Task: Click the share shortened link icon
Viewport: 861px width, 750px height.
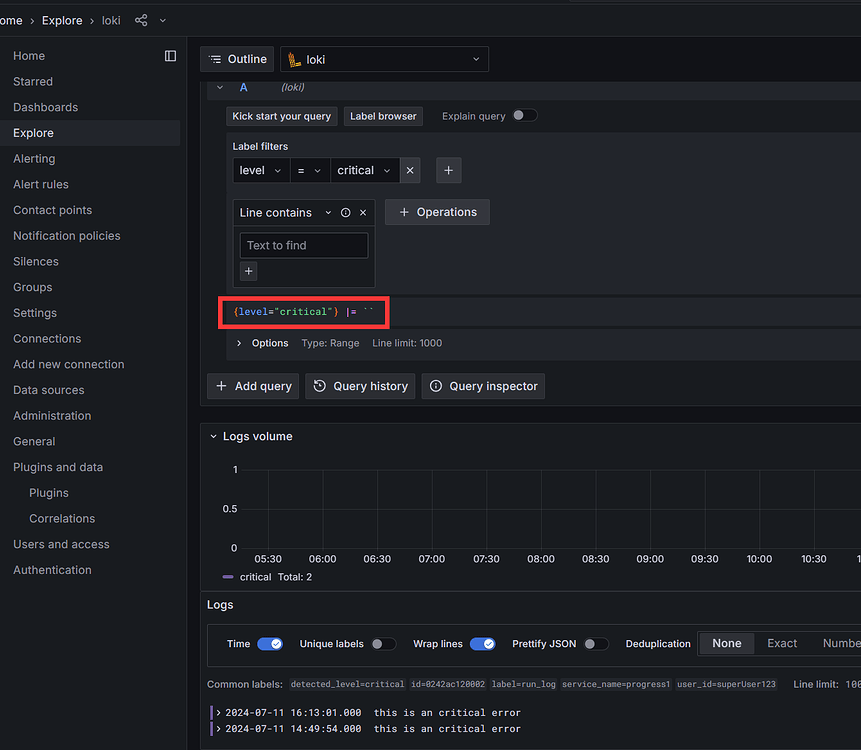Action: tap(139, 19)
